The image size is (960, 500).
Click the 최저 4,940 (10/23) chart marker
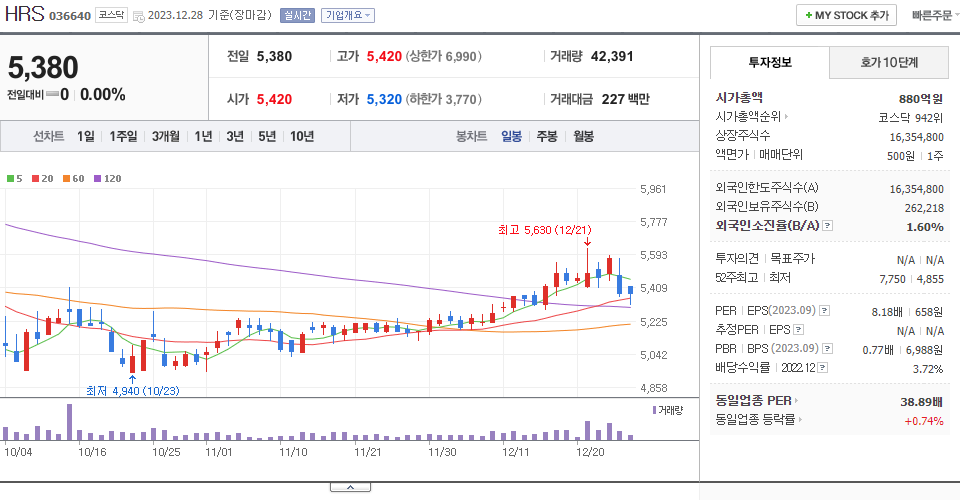click(x=133, y=390)
